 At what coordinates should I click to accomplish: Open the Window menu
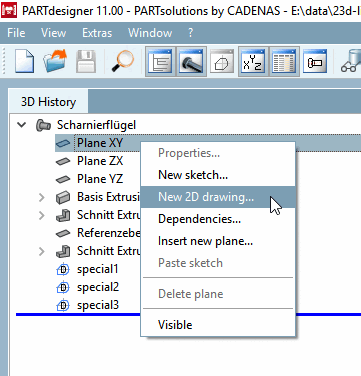coord(150,33)
